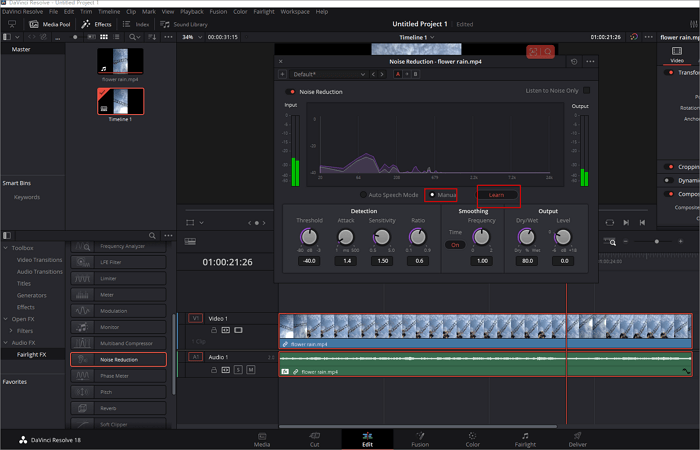Open Noise Reduction window options menu

[x=590, y=62]
